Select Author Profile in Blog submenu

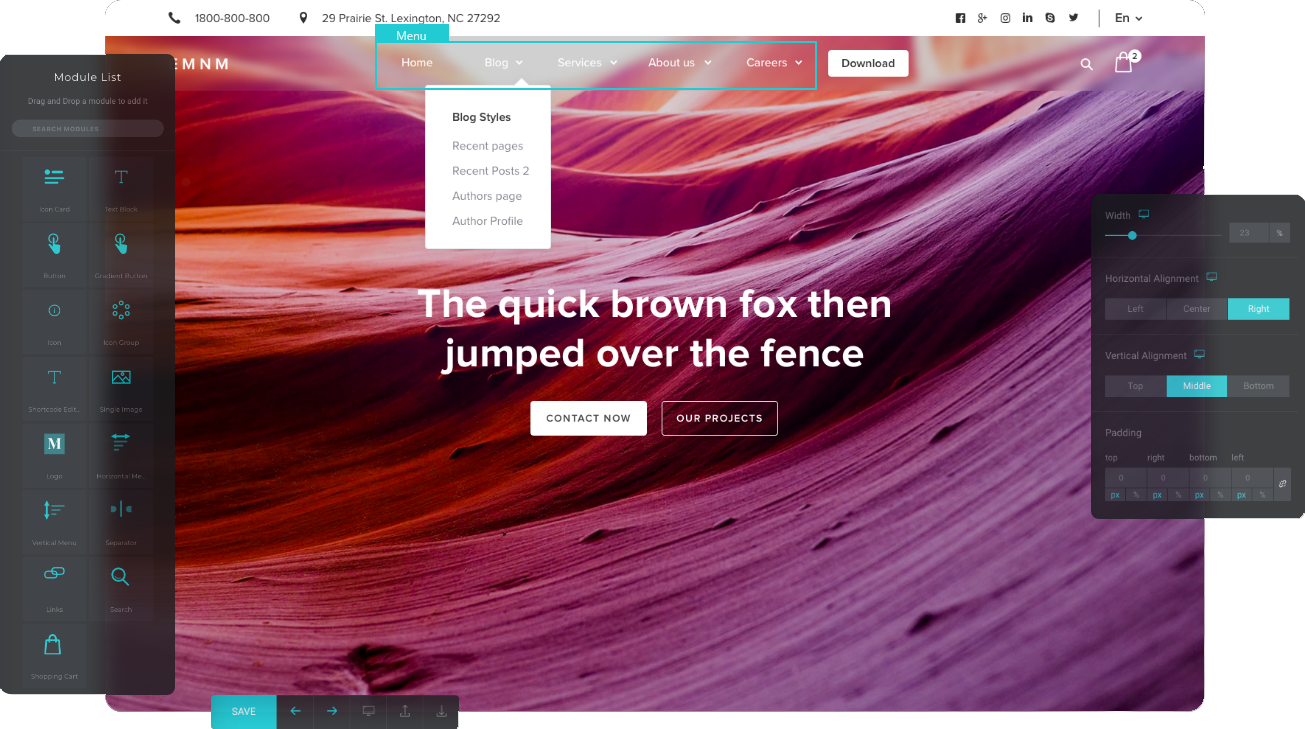click(487, 221)
